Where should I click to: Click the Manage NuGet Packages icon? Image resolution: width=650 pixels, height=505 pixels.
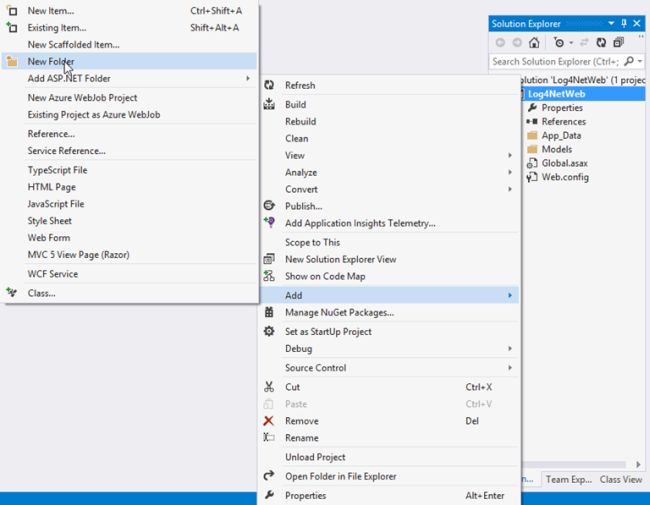click(x=269, y=312)
